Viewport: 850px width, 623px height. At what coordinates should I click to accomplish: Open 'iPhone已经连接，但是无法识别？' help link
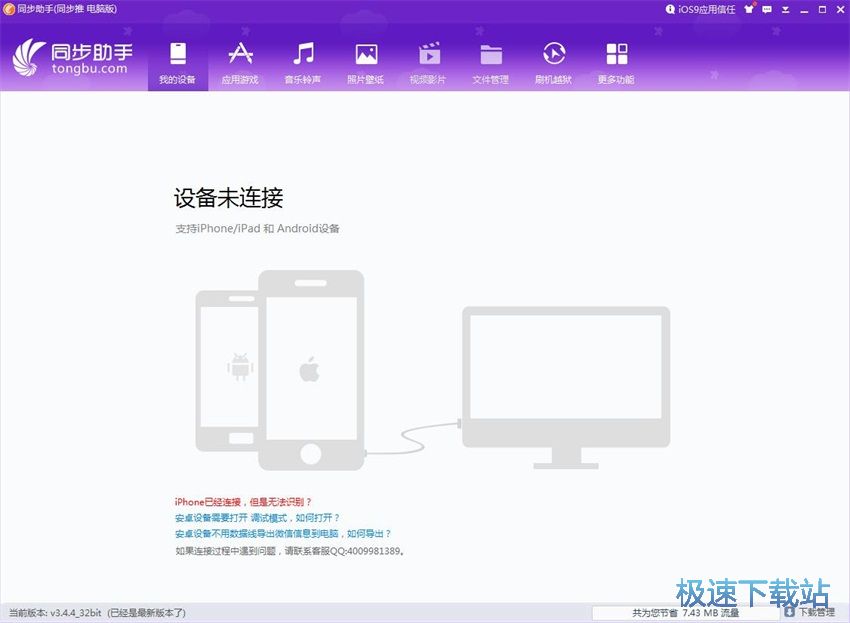coord(243,502)
